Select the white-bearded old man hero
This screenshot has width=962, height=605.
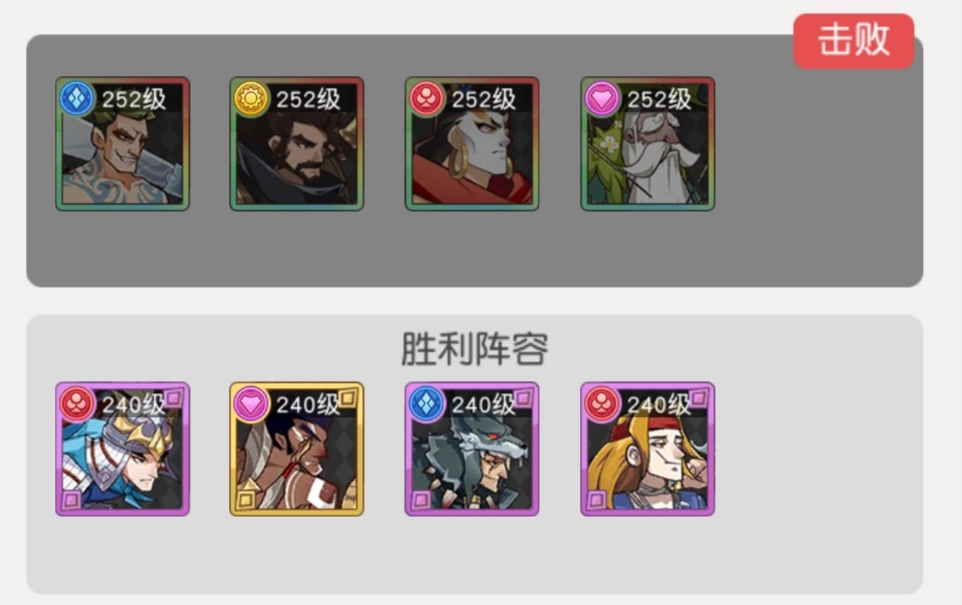(648, 144)
